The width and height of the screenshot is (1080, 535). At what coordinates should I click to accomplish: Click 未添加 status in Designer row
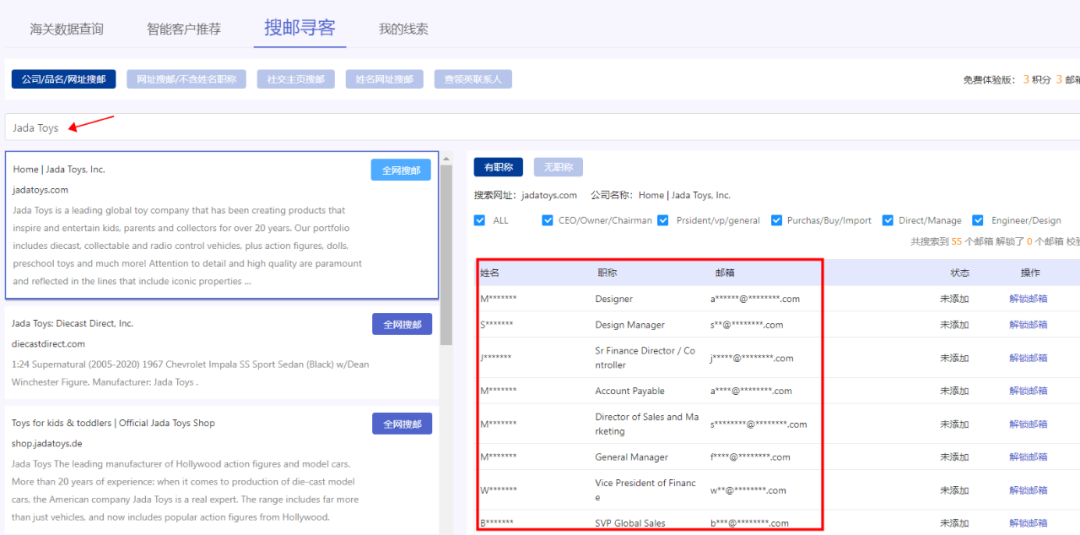(x=955, y=299)
